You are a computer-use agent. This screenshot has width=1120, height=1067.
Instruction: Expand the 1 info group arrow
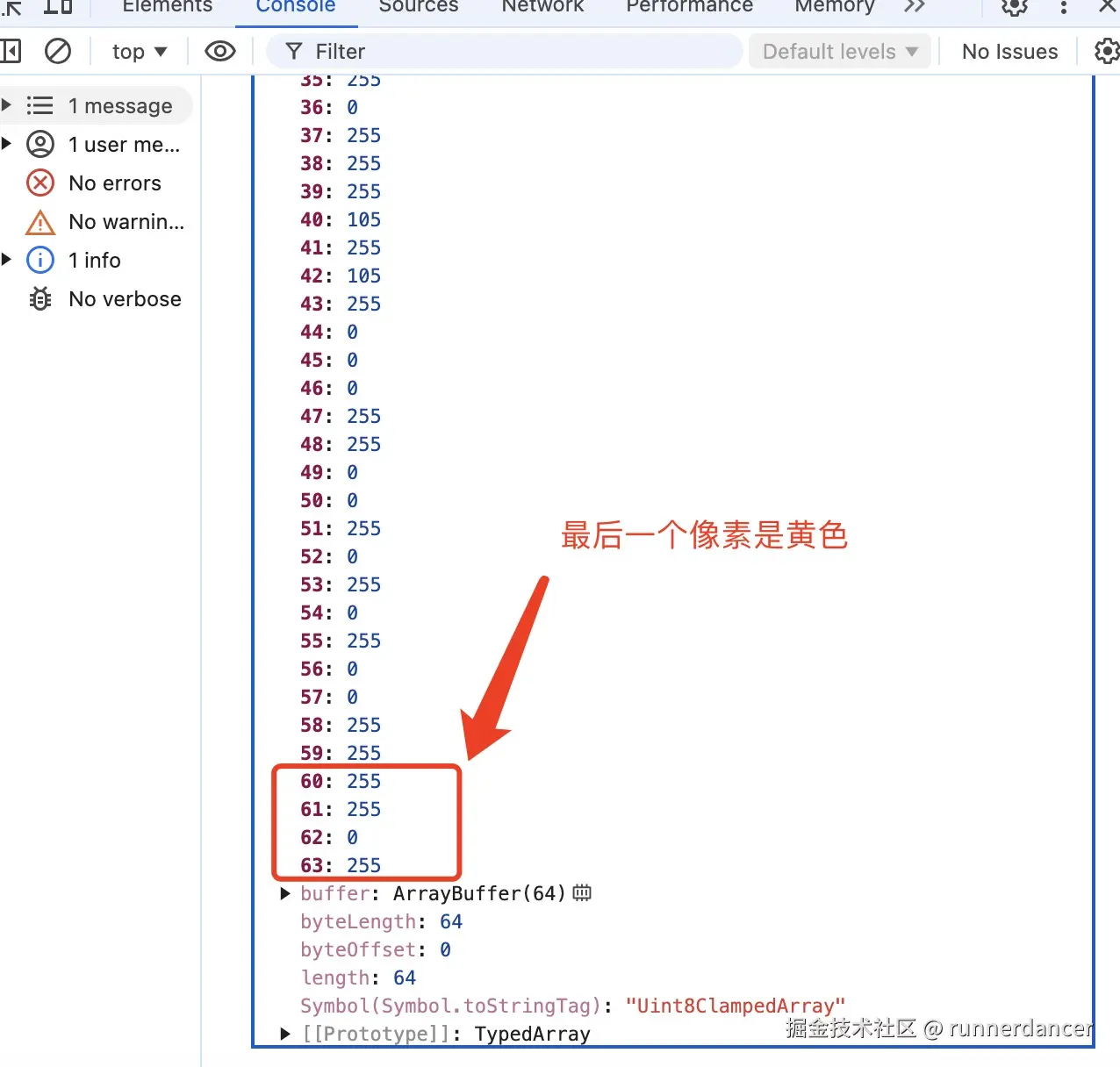coord(7,260)
